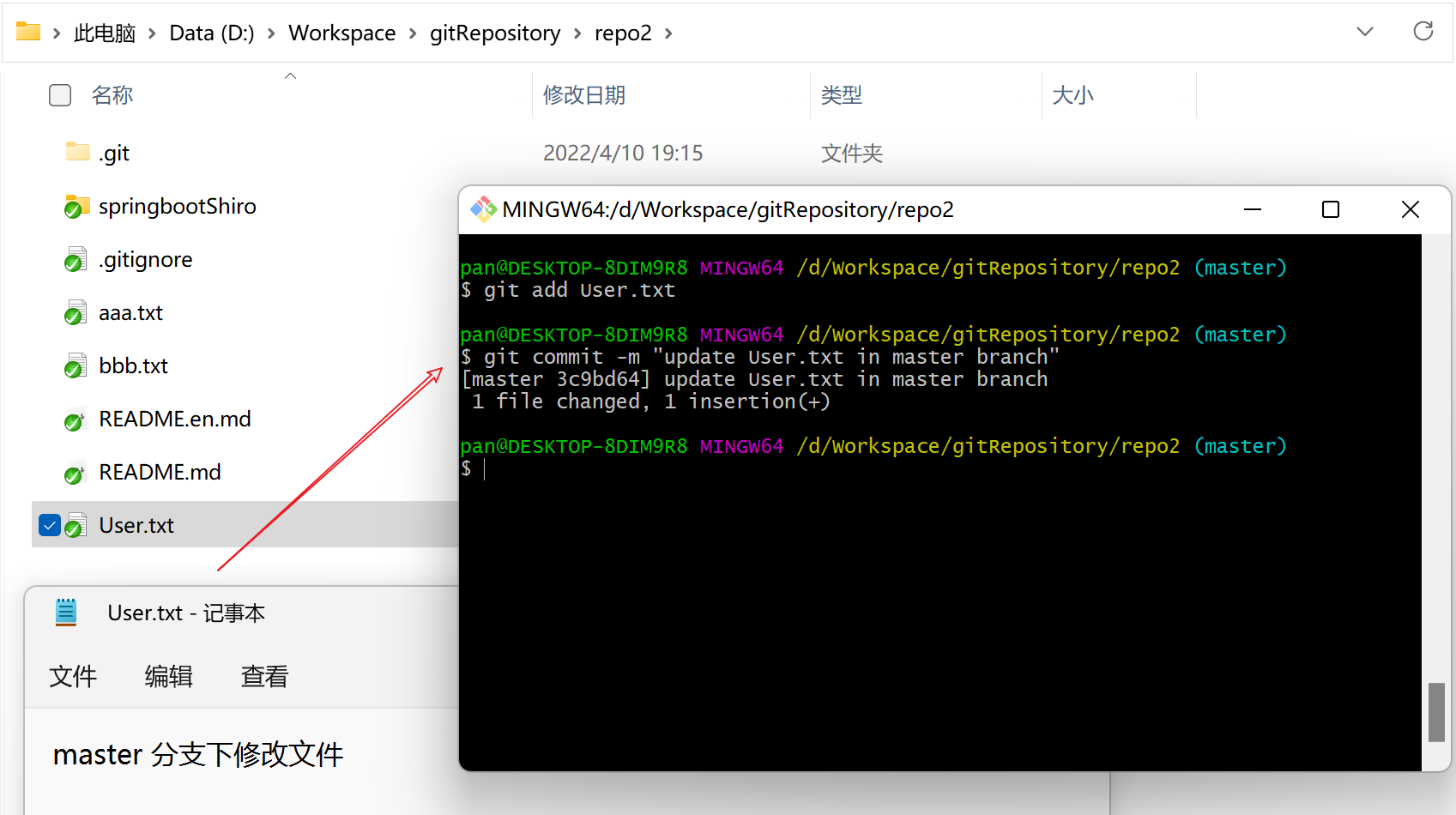Click the Notepad icon for User.txt

tap(66, 613)
